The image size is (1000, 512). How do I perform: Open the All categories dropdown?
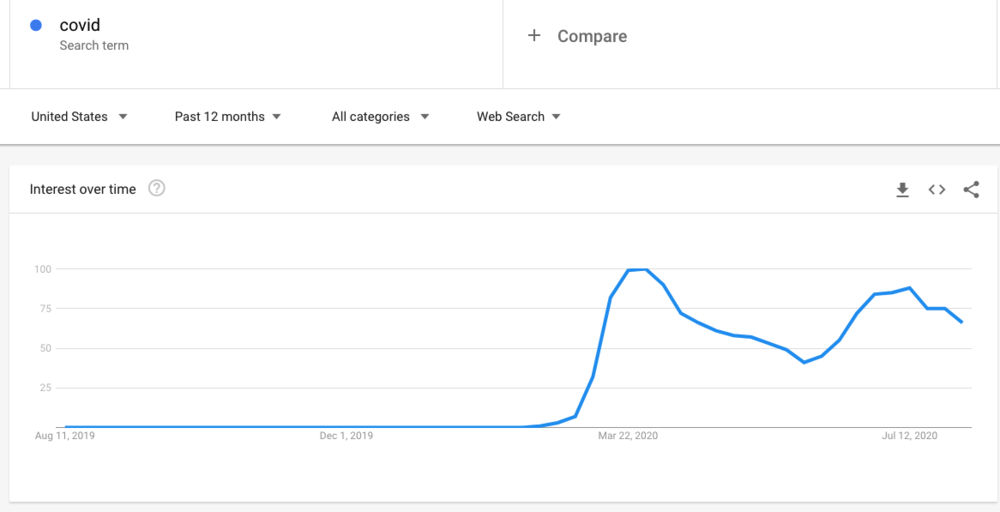coord(380,117)
